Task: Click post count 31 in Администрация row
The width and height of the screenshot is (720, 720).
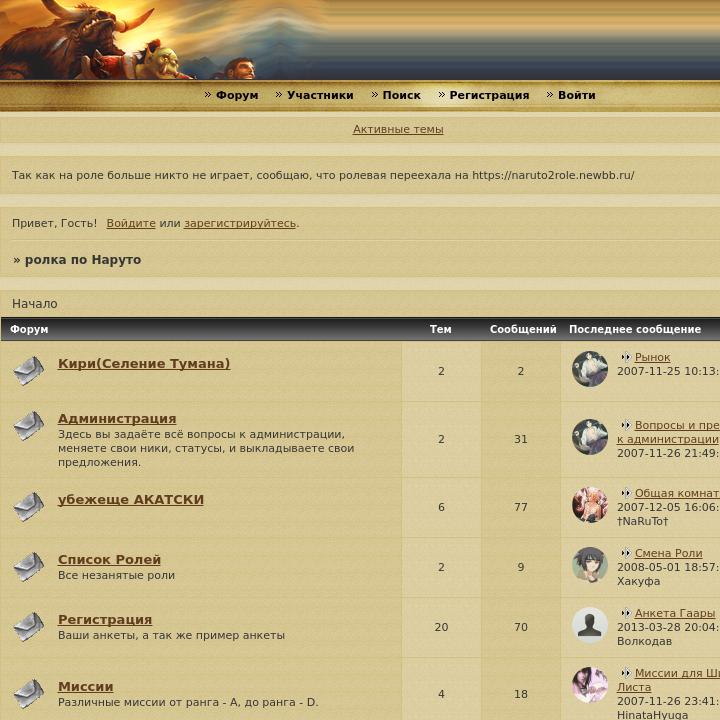Action: tap(521, 439)
